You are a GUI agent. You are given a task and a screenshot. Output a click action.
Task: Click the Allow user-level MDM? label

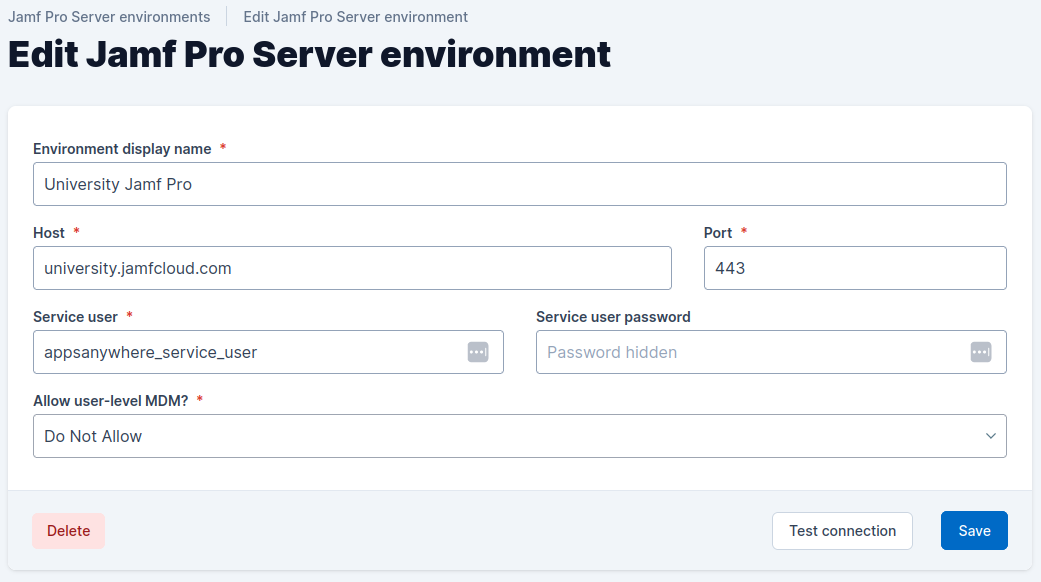(x=110, y=401)
